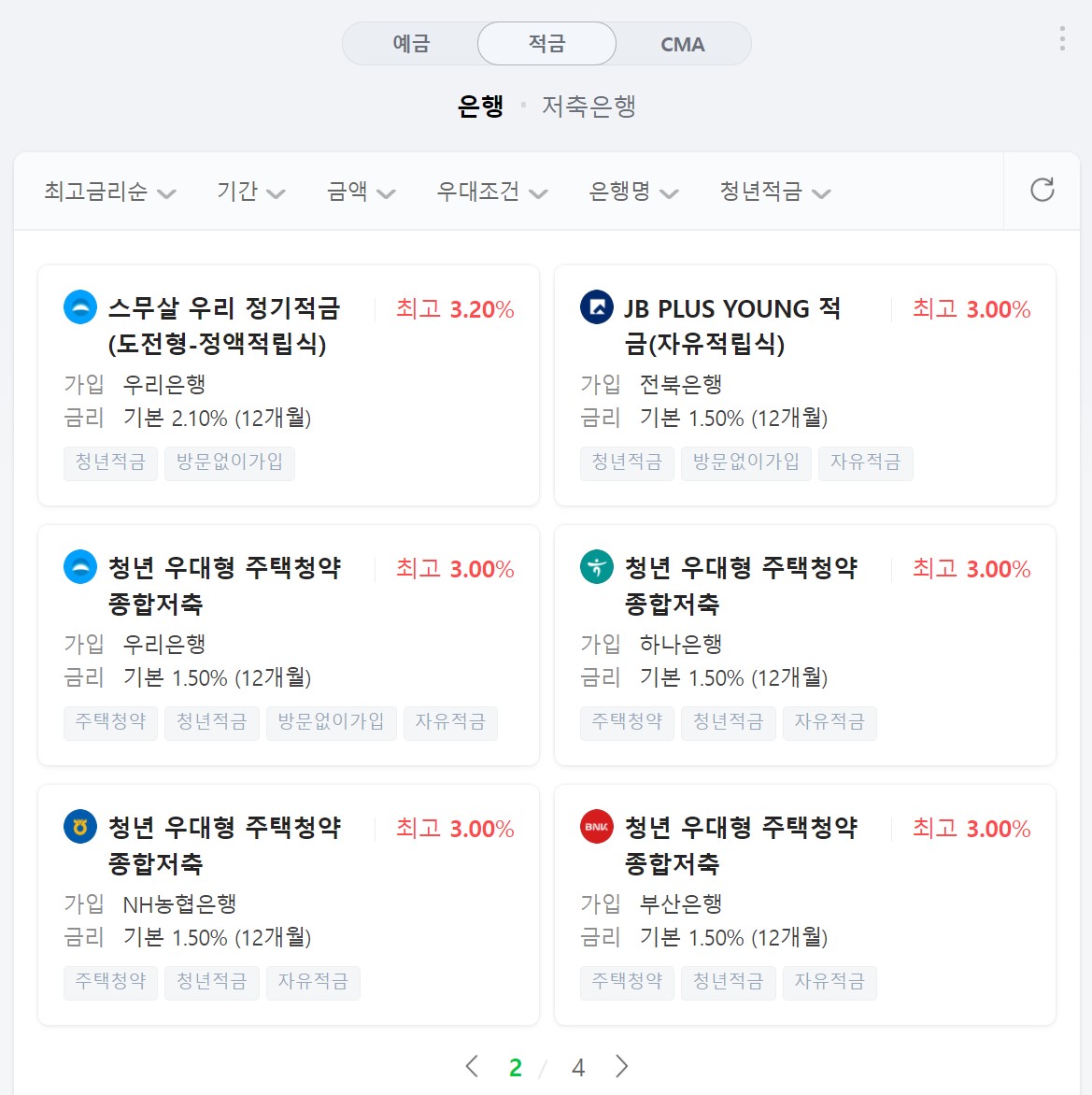Open the three-dot more options menu
This screenshot has height=1095, width=1092.
tap(1062, 38)
